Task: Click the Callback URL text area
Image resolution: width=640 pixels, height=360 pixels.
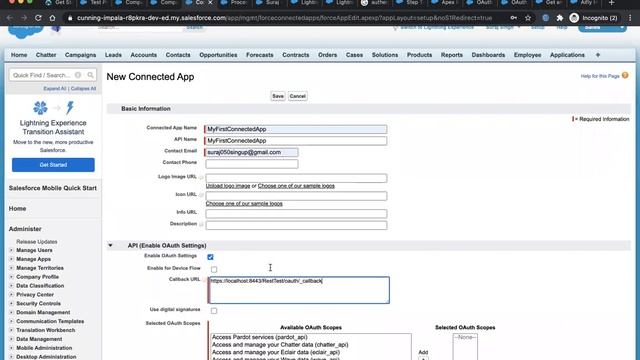Action: [x=299, y=290]
